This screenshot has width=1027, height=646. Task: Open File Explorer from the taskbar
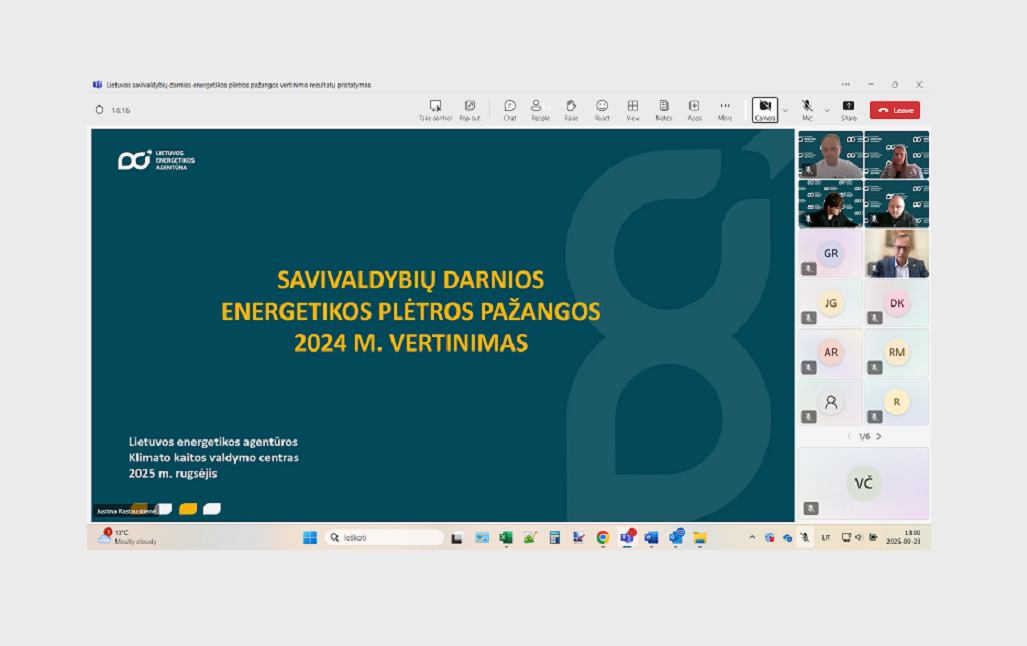700,538
